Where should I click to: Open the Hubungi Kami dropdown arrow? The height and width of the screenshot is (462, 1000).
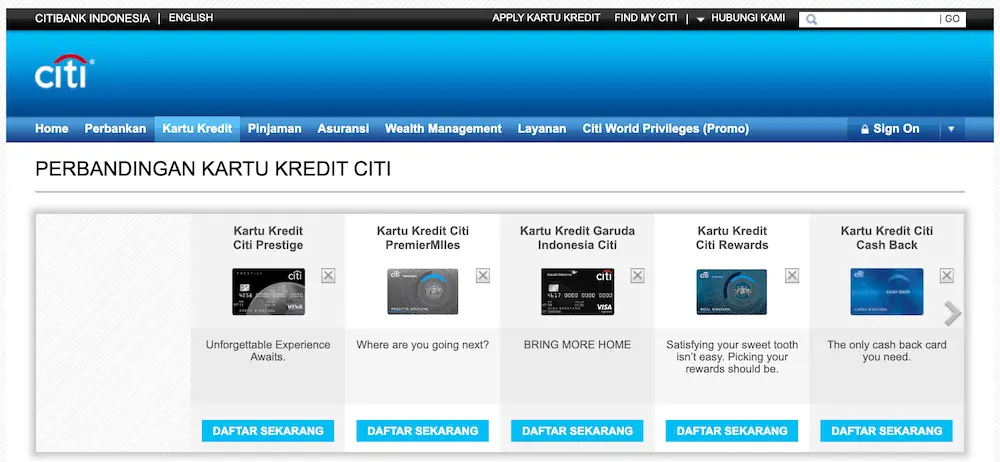point(700,20)
